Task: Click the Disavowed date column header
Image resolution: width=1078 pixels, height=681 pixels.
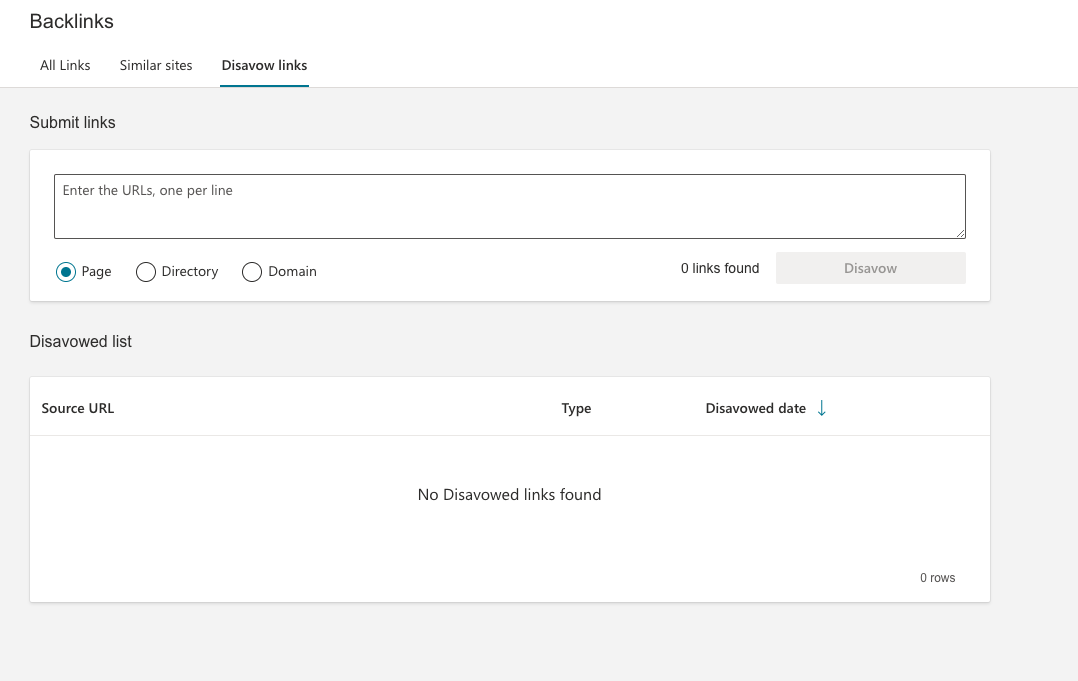Action: point(754,408)
